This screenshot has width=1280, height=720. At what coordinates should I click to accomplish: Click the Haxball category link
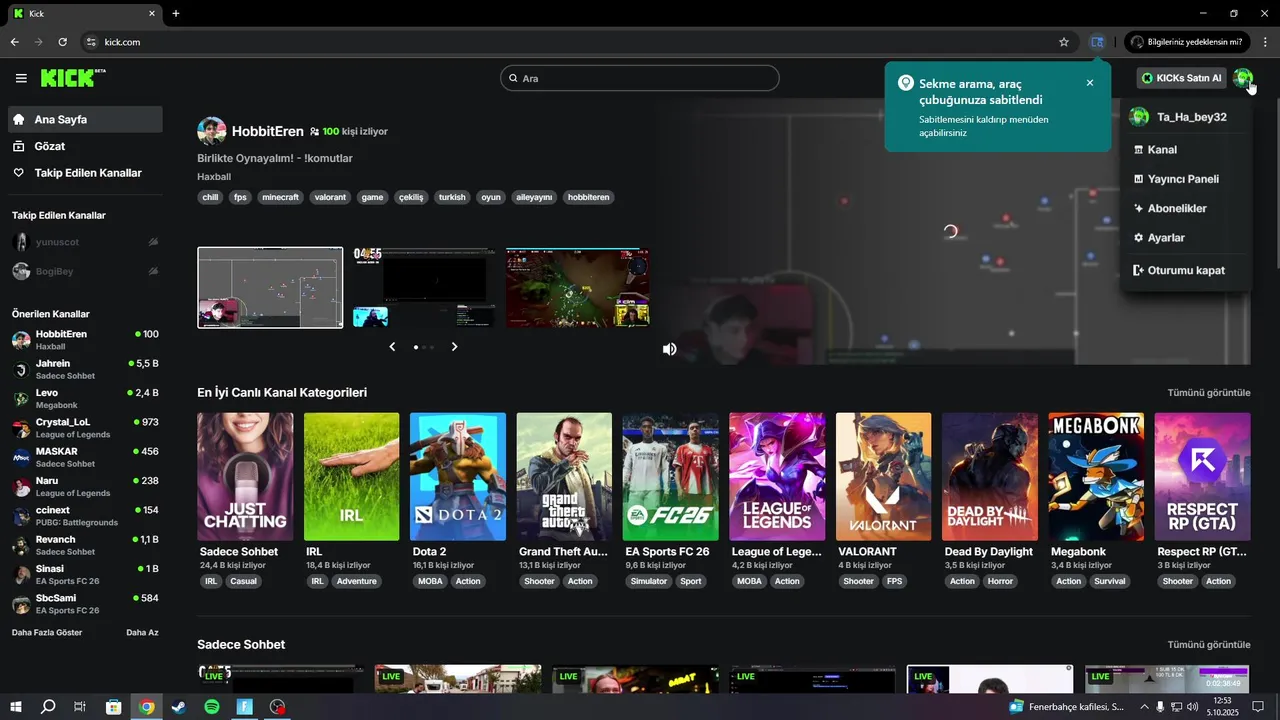click(214, 177)
